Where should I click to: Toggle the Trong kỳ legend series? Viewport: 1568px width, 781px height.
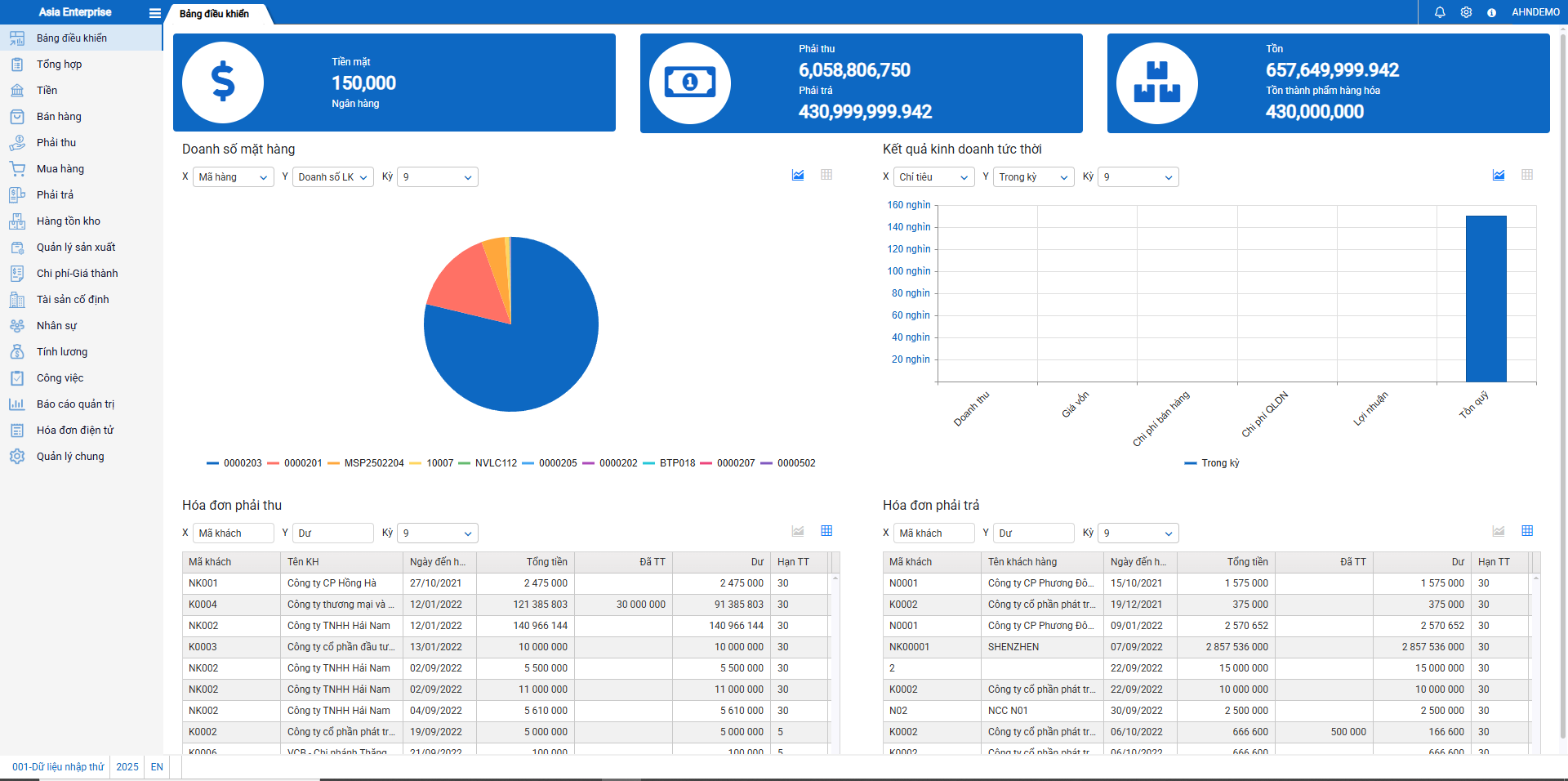pyautogui.click(x=1212, y=463)
